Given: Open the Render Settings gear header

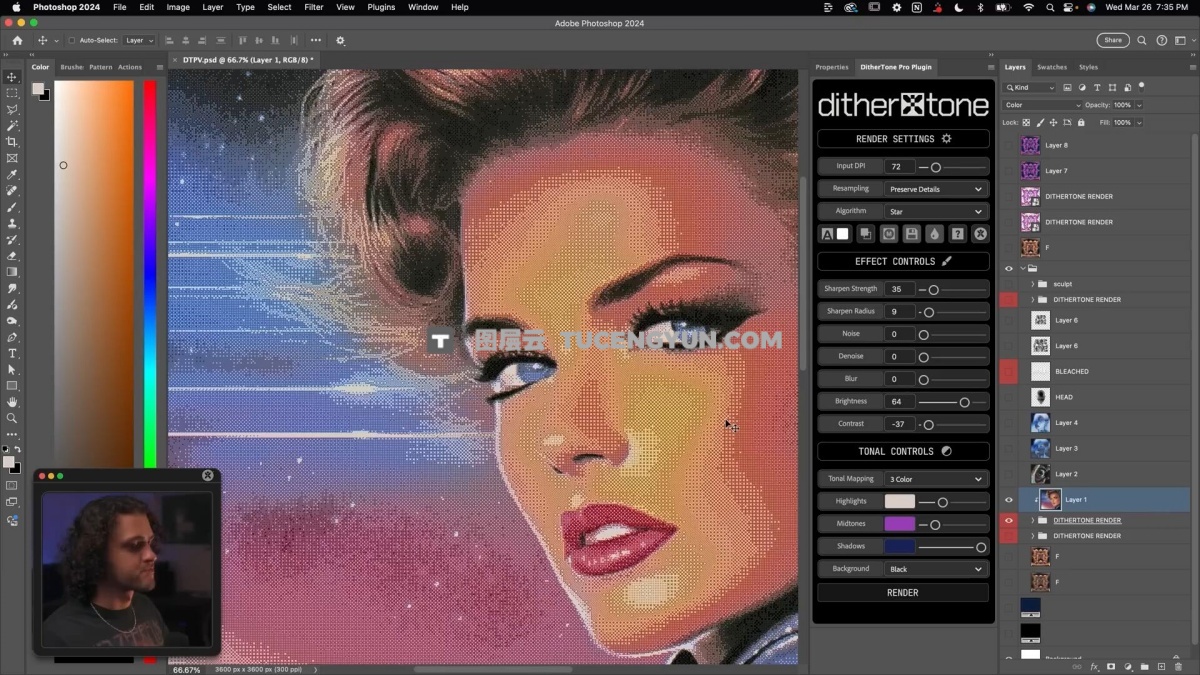Looking at the screenshot, I should [x=903, y=139].
